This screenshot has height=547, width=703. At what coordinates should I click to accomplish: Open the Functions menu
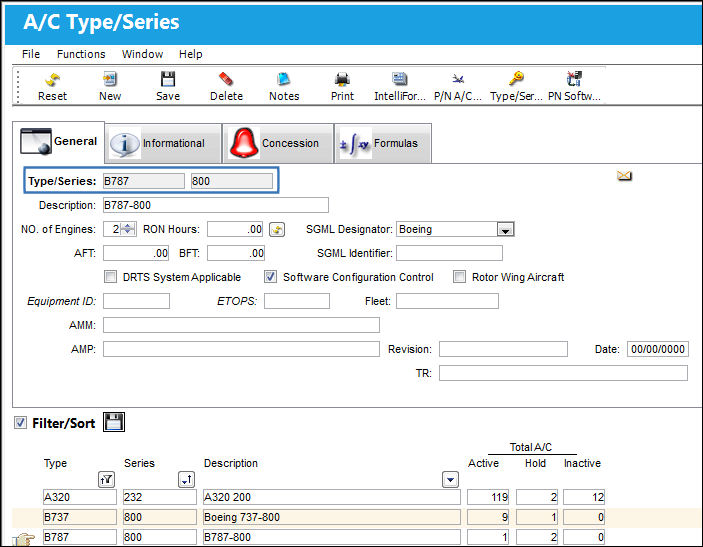(81, 54)
